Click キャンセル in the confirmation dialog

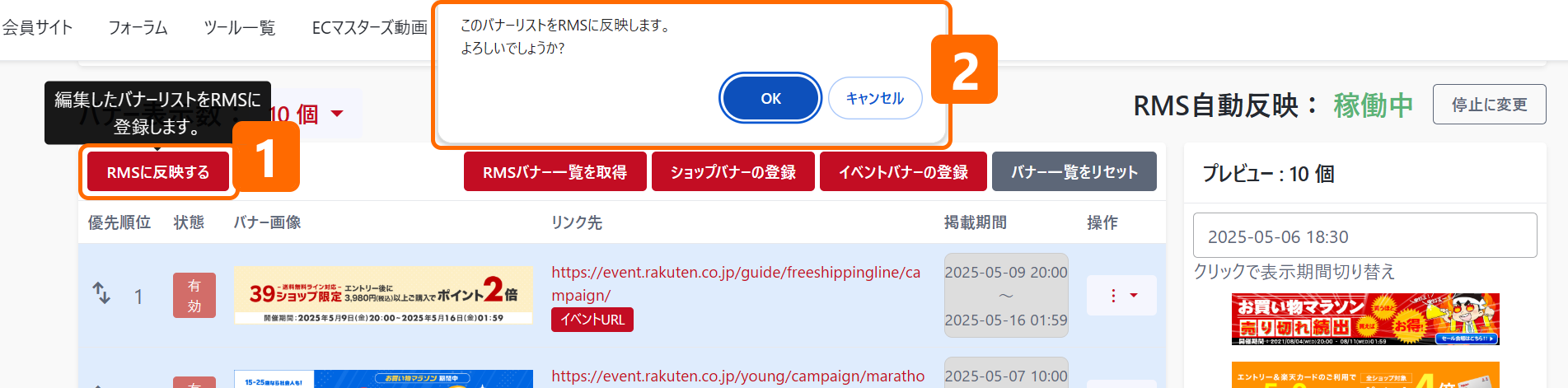pos(875,98)
